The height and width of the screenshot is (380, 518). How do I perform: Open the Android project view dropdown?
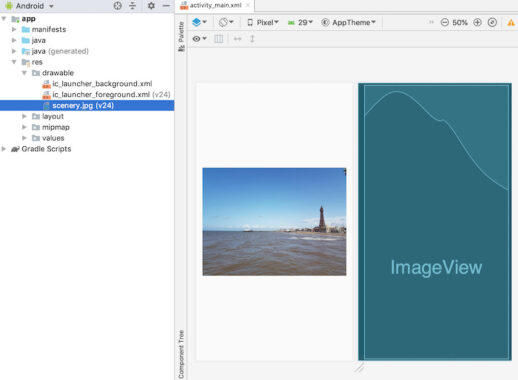(x=29, y=6)
